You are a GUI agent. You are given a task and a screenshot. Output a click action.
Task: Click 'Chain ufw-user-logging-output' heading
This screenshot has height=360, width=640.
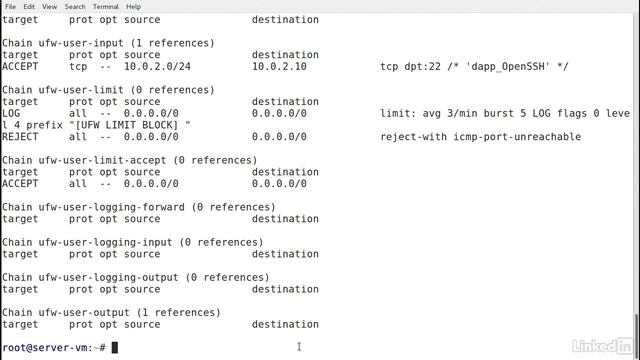click(90, 278)
